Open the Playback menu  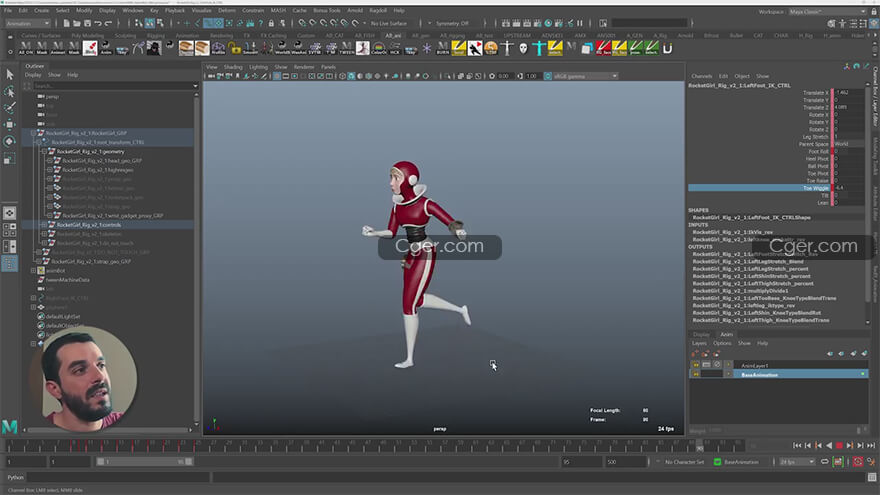click(175, 11)
